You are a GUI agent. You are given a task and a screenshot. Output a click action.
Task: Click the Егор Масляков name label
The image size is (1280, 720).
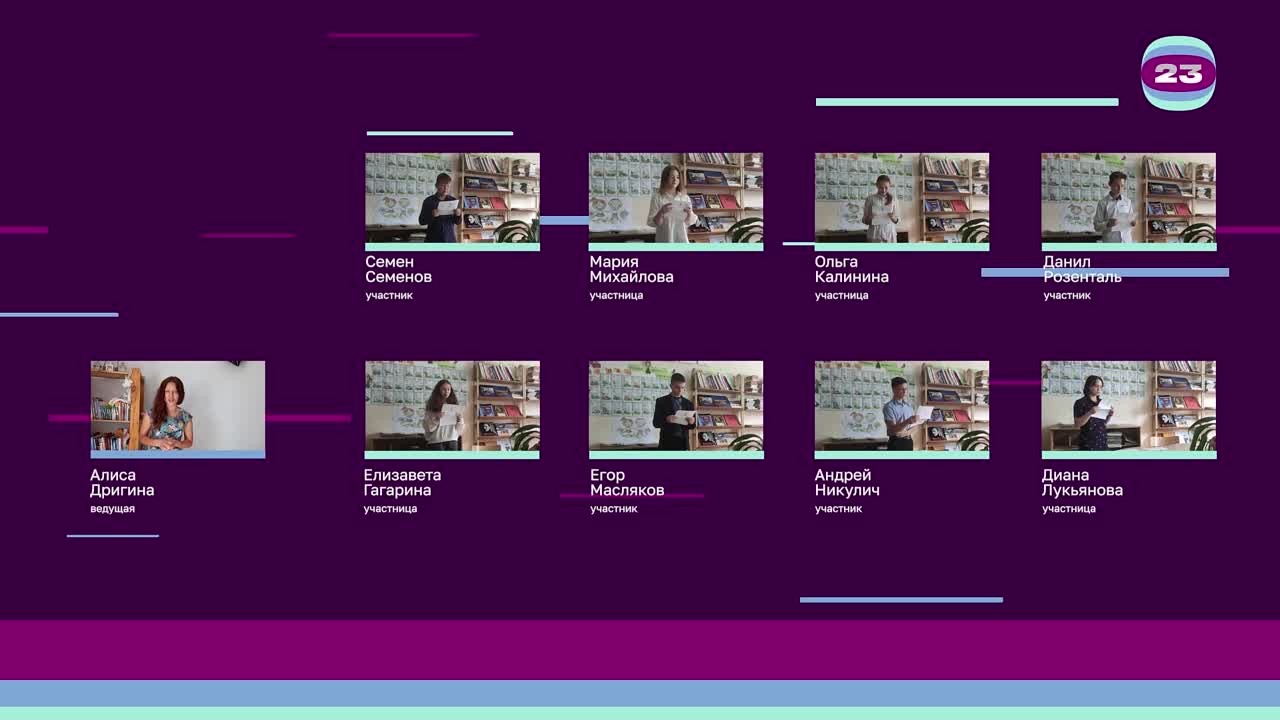click(627, 483)
